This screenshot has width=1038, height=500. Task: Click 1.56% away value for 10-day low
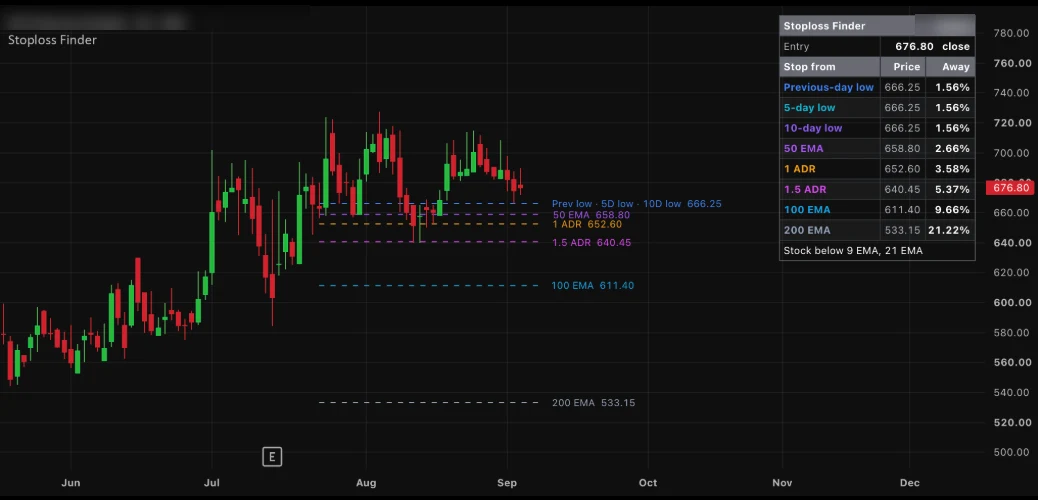953,128
